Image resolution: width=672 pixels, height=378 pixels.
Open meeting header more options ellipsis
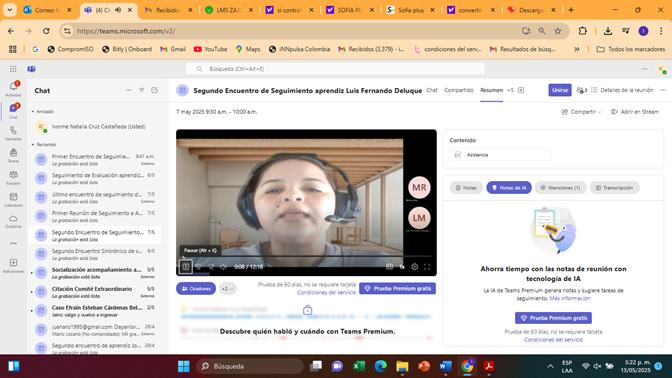[x=663, y=90]
